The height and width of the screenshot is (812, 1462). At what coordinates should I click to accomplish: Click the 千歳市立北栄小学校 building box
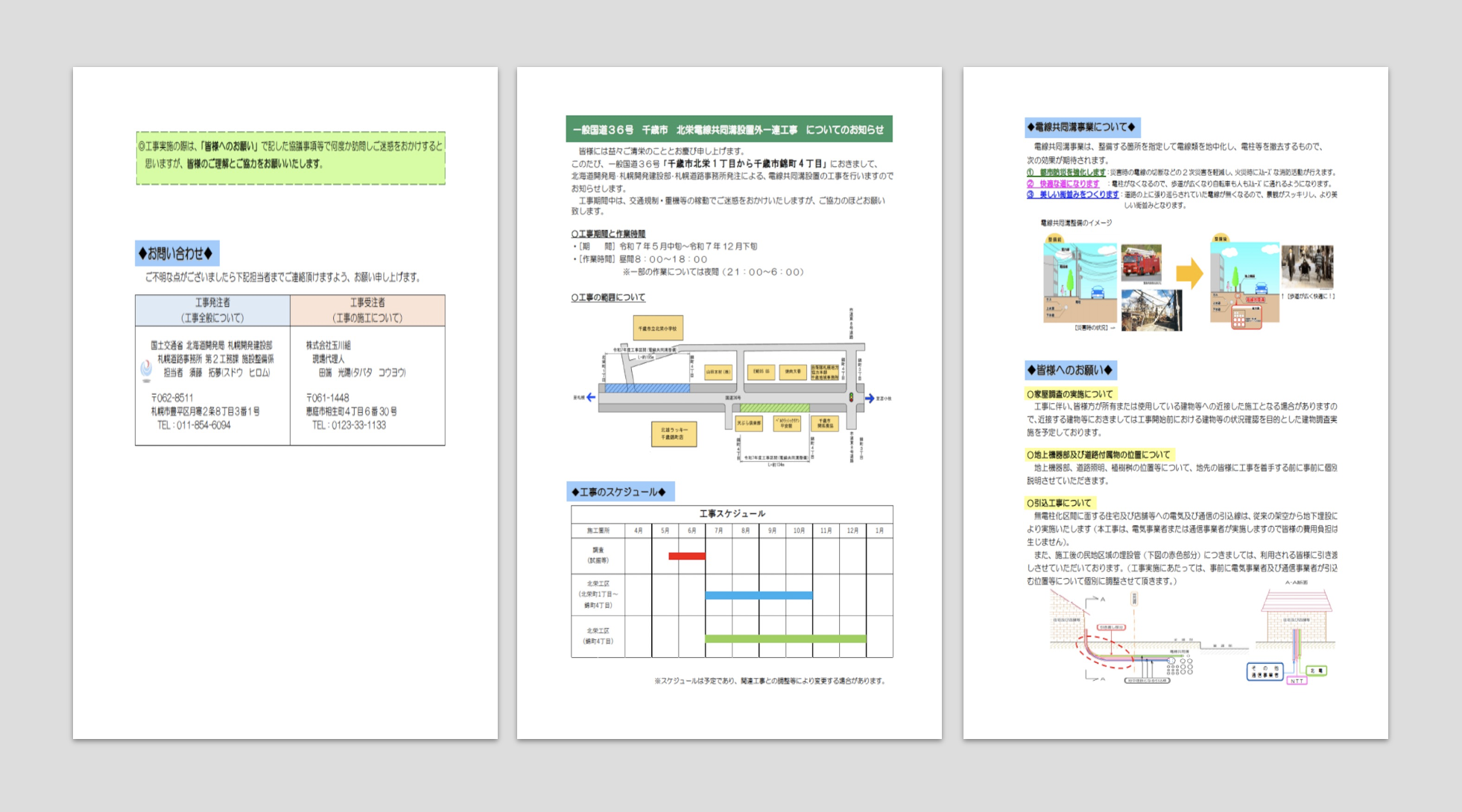click(x=657, y=328)
